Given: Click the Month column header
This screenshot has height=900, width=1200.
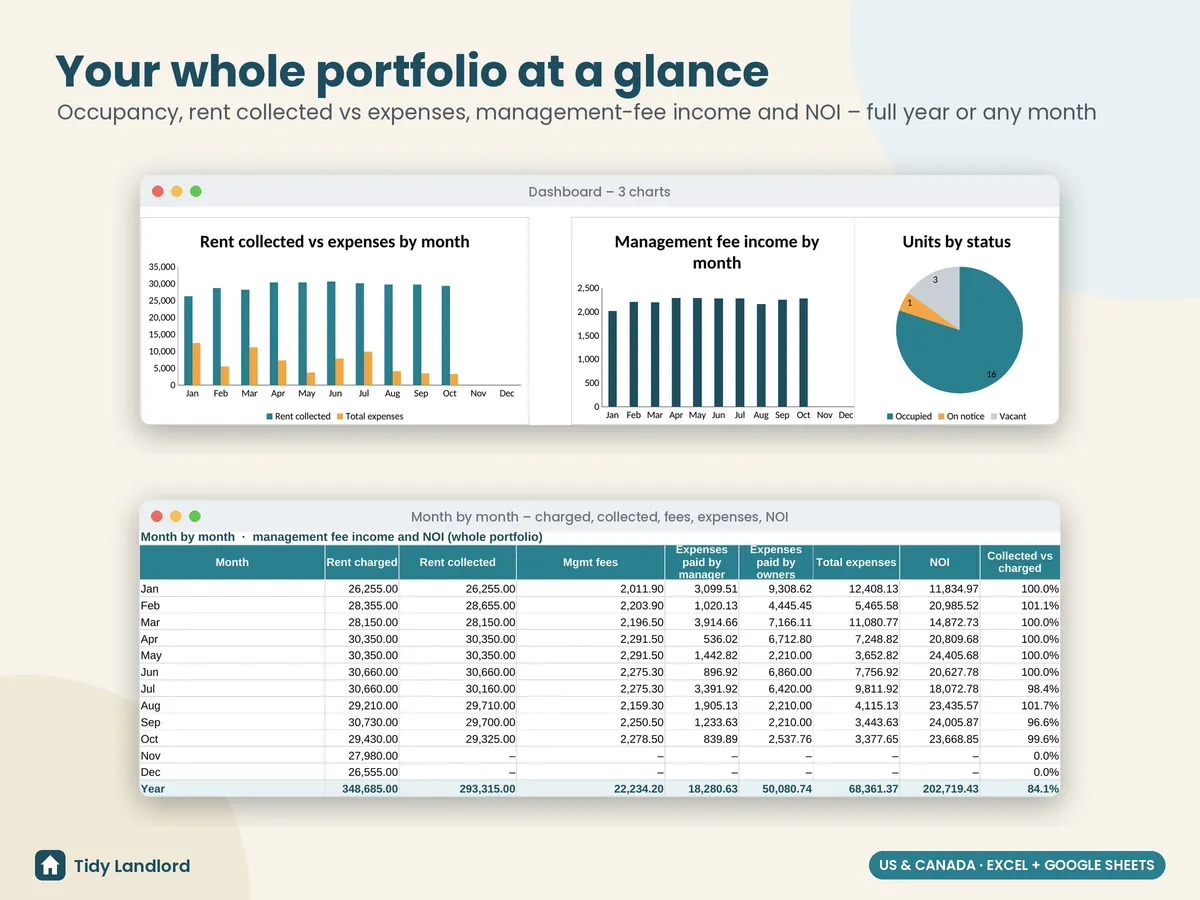Looking at the screenshot, I should [232, 562].
